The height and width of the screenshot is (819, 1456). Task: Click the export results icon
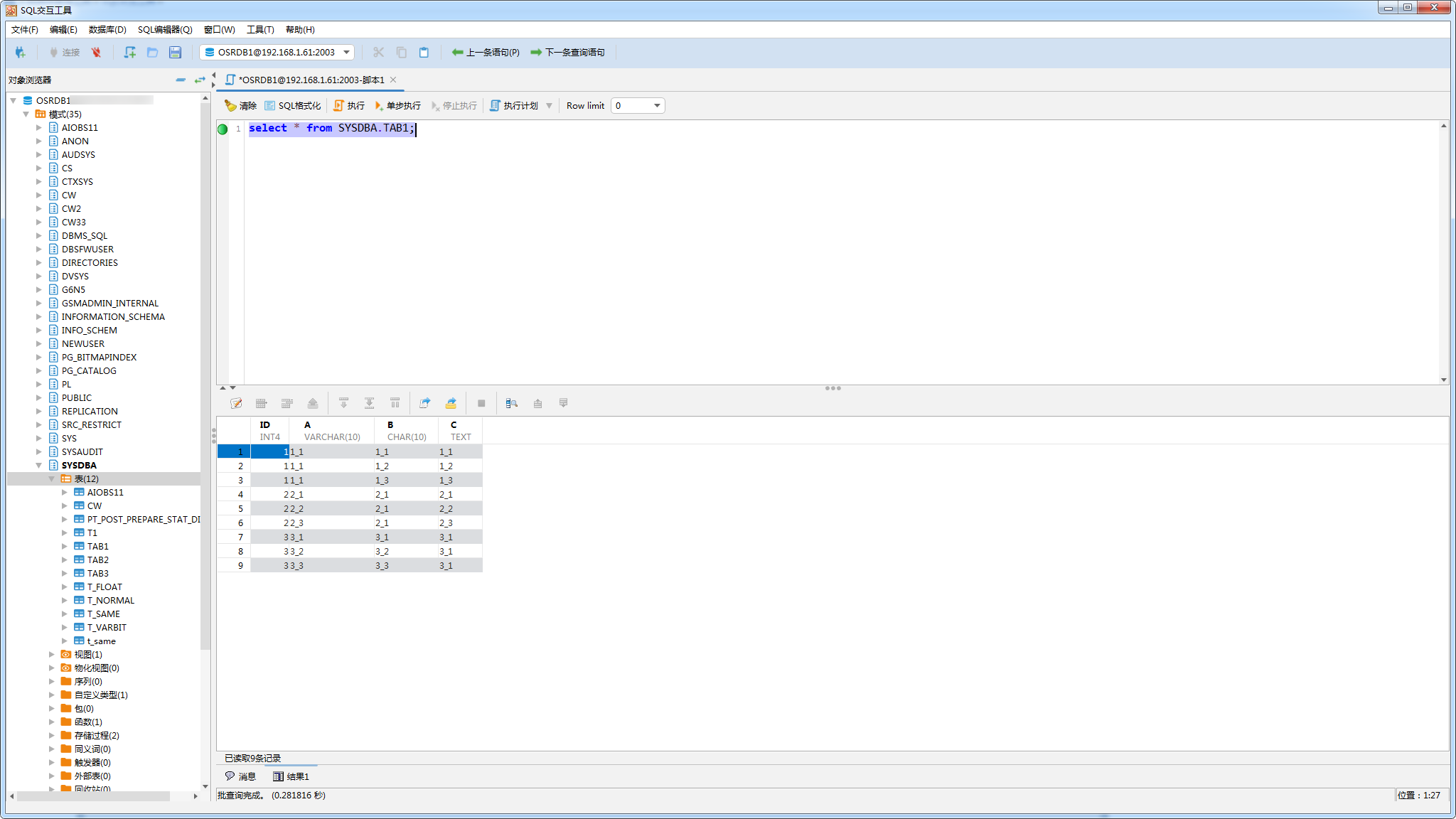point(425,403)
